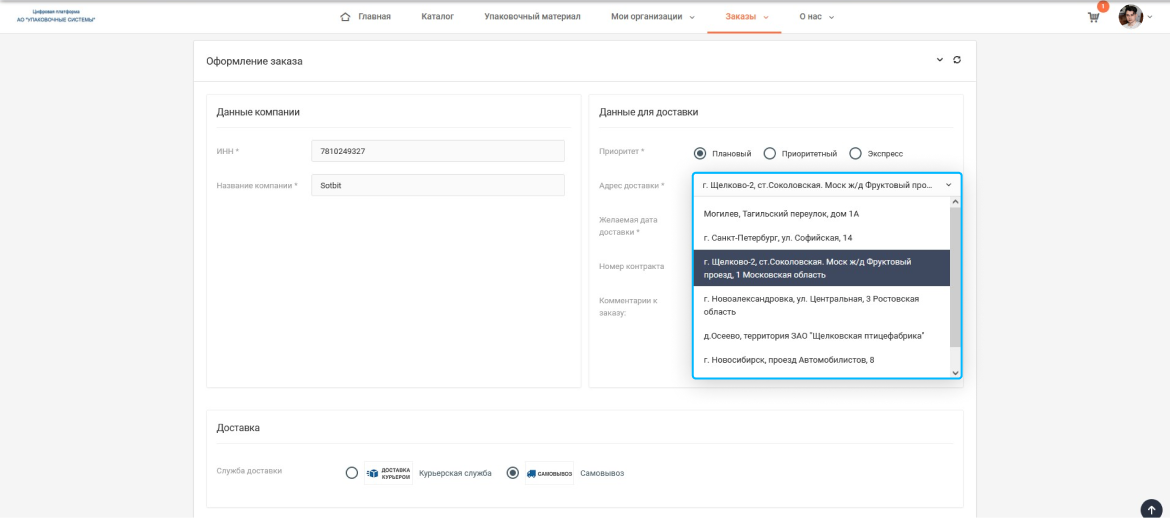Click the Доставка курьером logo
The width and height of the screenshot is (1170, 518).
click(x=388, y=473)
